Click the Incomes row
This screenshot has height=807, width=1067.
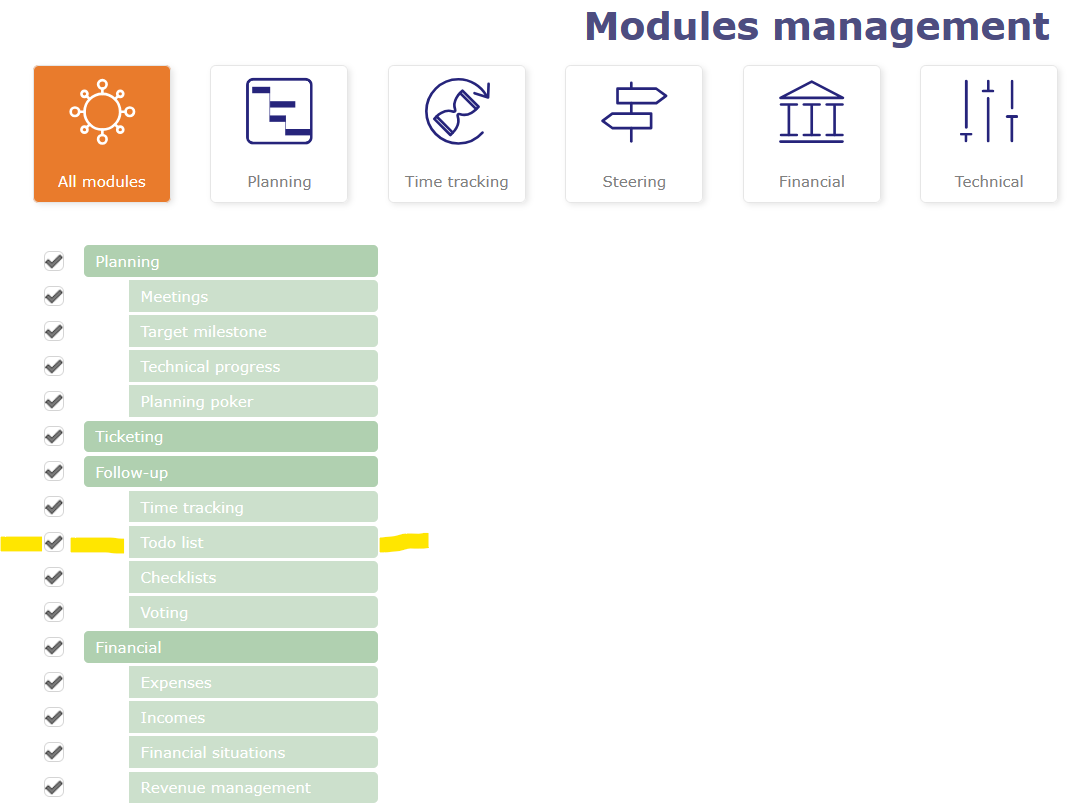pyautogui.click(x=253, y=717)
